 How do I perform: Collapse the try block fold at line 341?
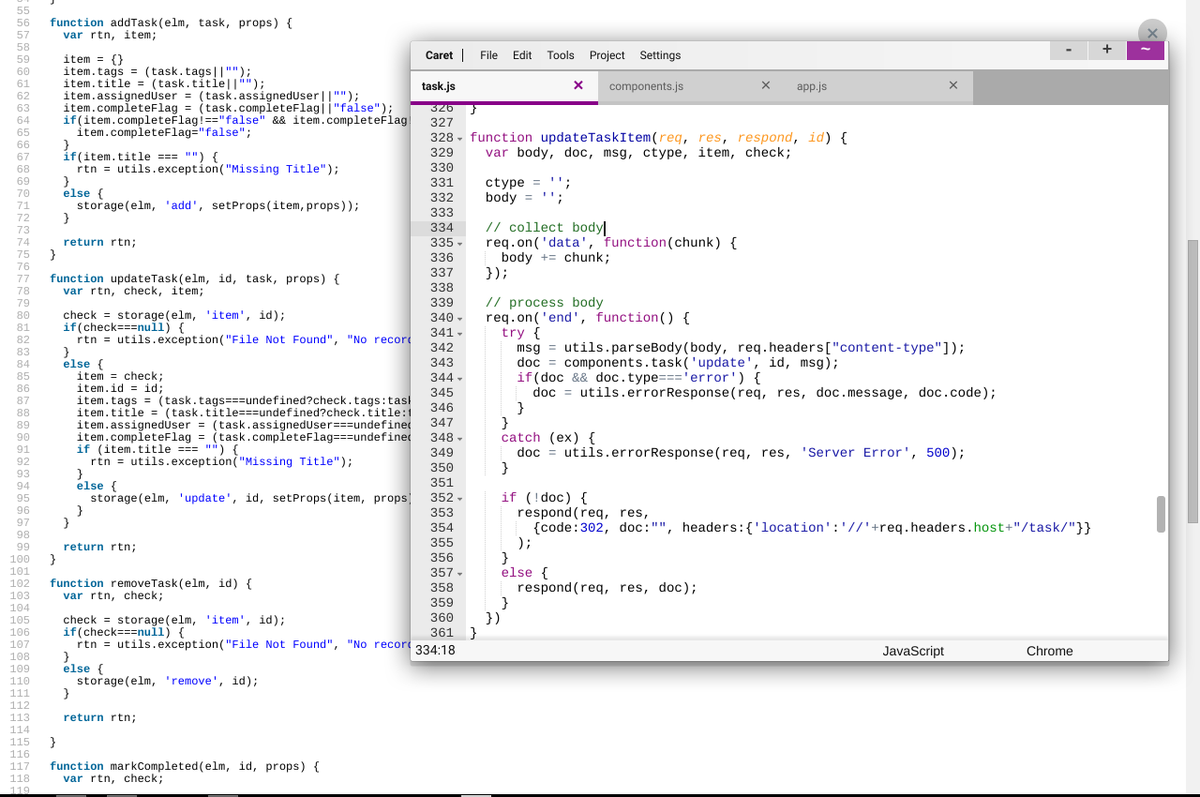pos(460,333)
